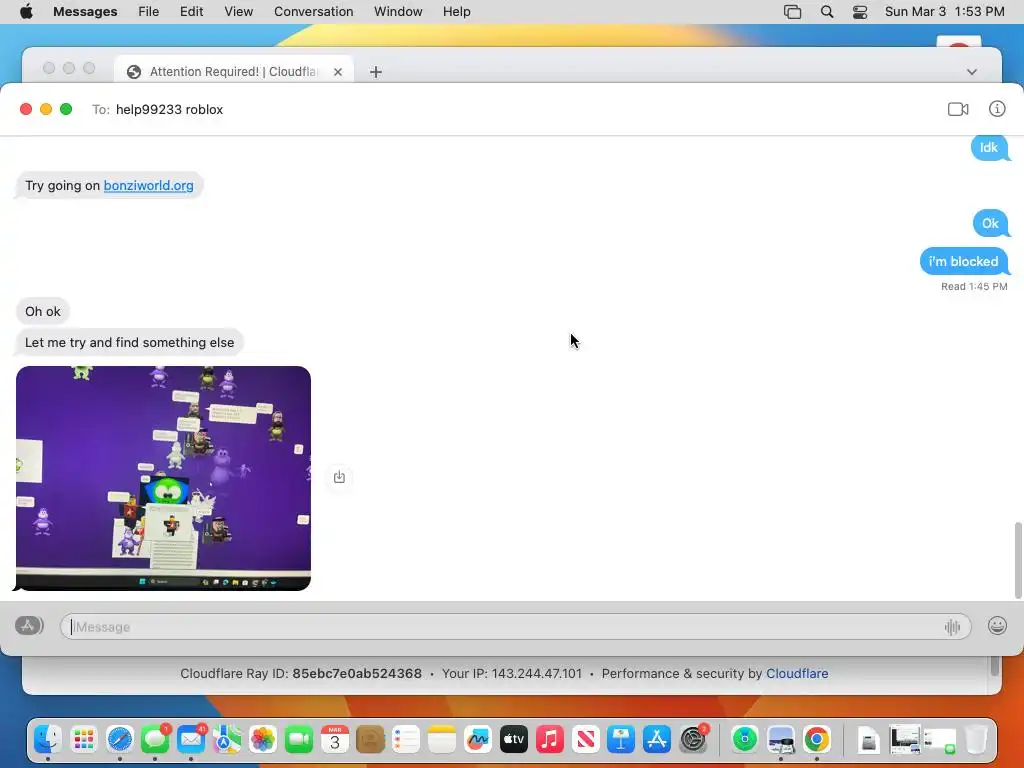The height and width of the screenshot is (768, 1024).
Task: Click the "Idk" message bubble
Action: point(989,148)
